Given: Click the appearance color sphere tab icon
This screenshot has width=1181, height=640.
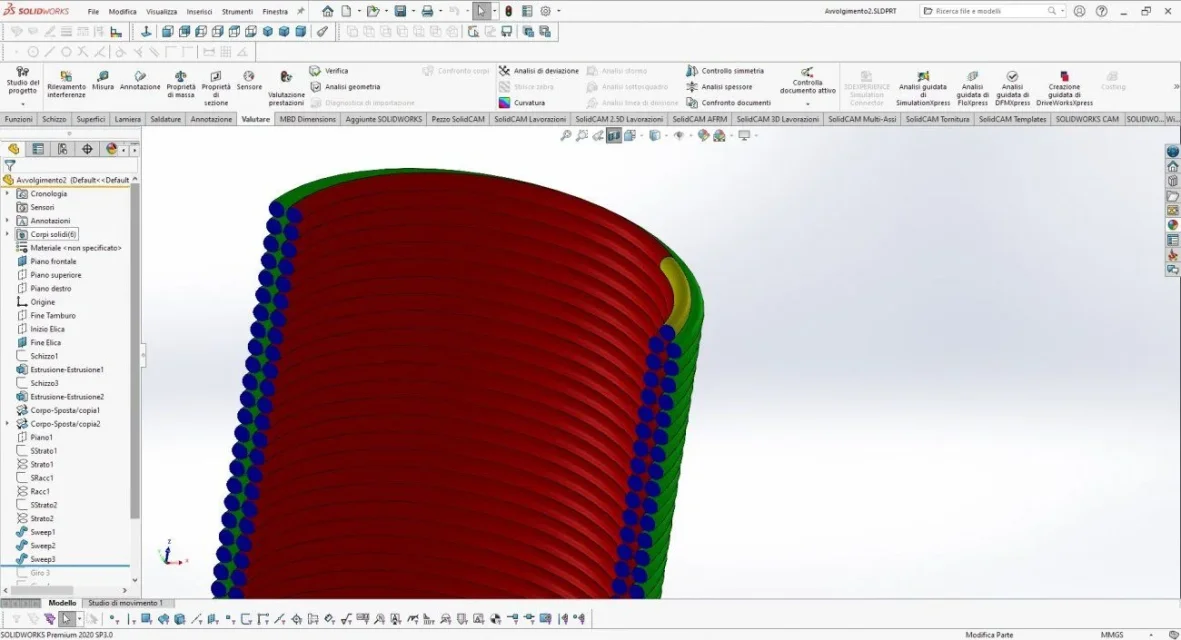Looking at the screenshot, I should (111, 149).
